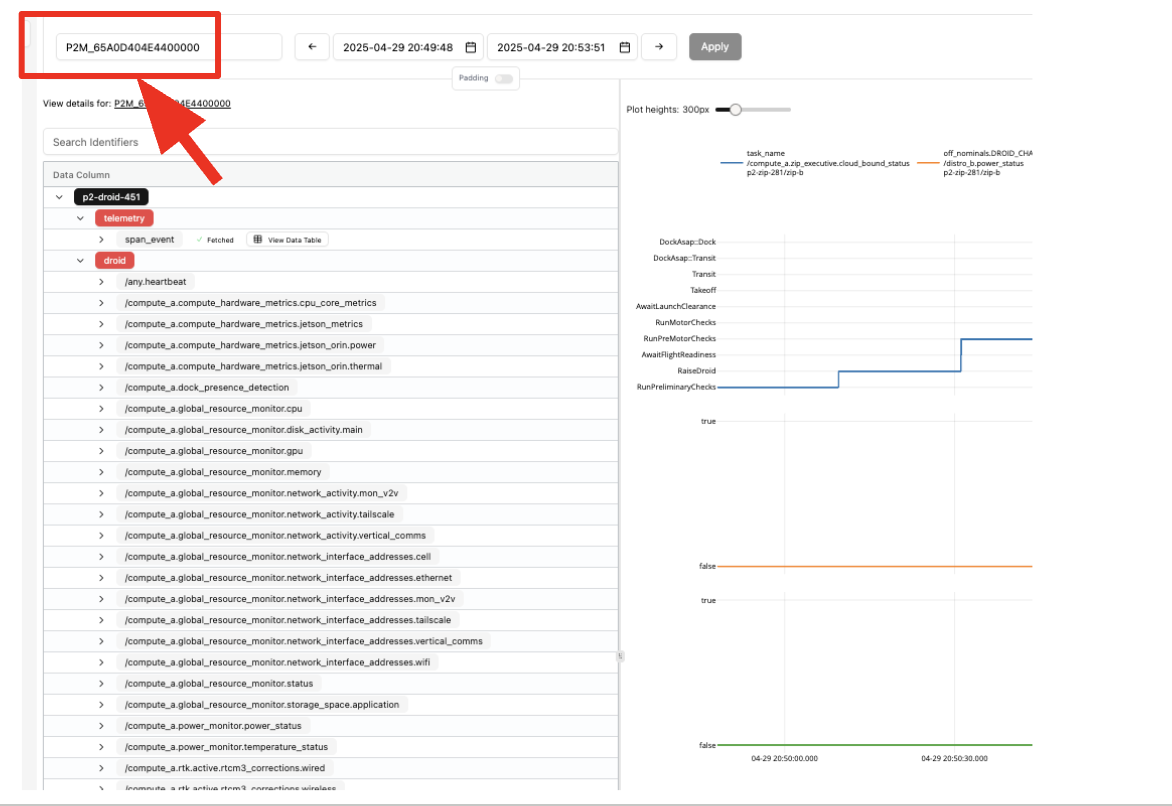Collapse the droid group chevron
The height and width of the screenshot is (806, 1172).
click(x=80, y=261)
